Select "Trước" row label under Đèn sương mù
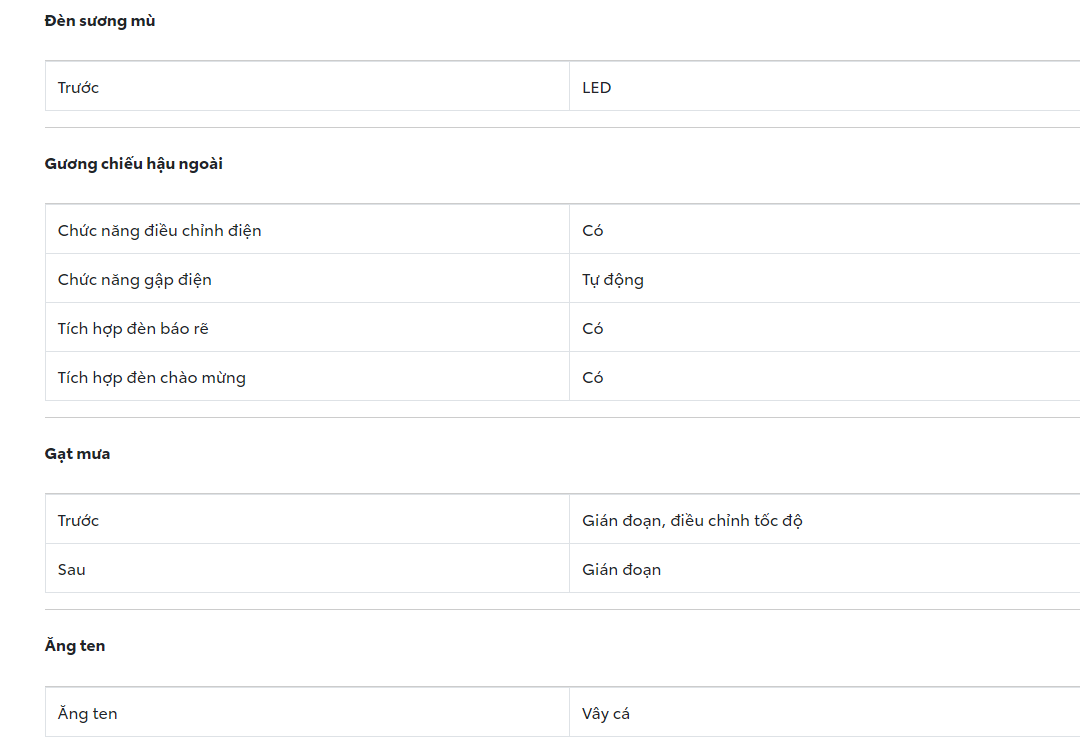Image resolution: width=1080 pixels, height=747 pixels. click(x=79, y=88)
